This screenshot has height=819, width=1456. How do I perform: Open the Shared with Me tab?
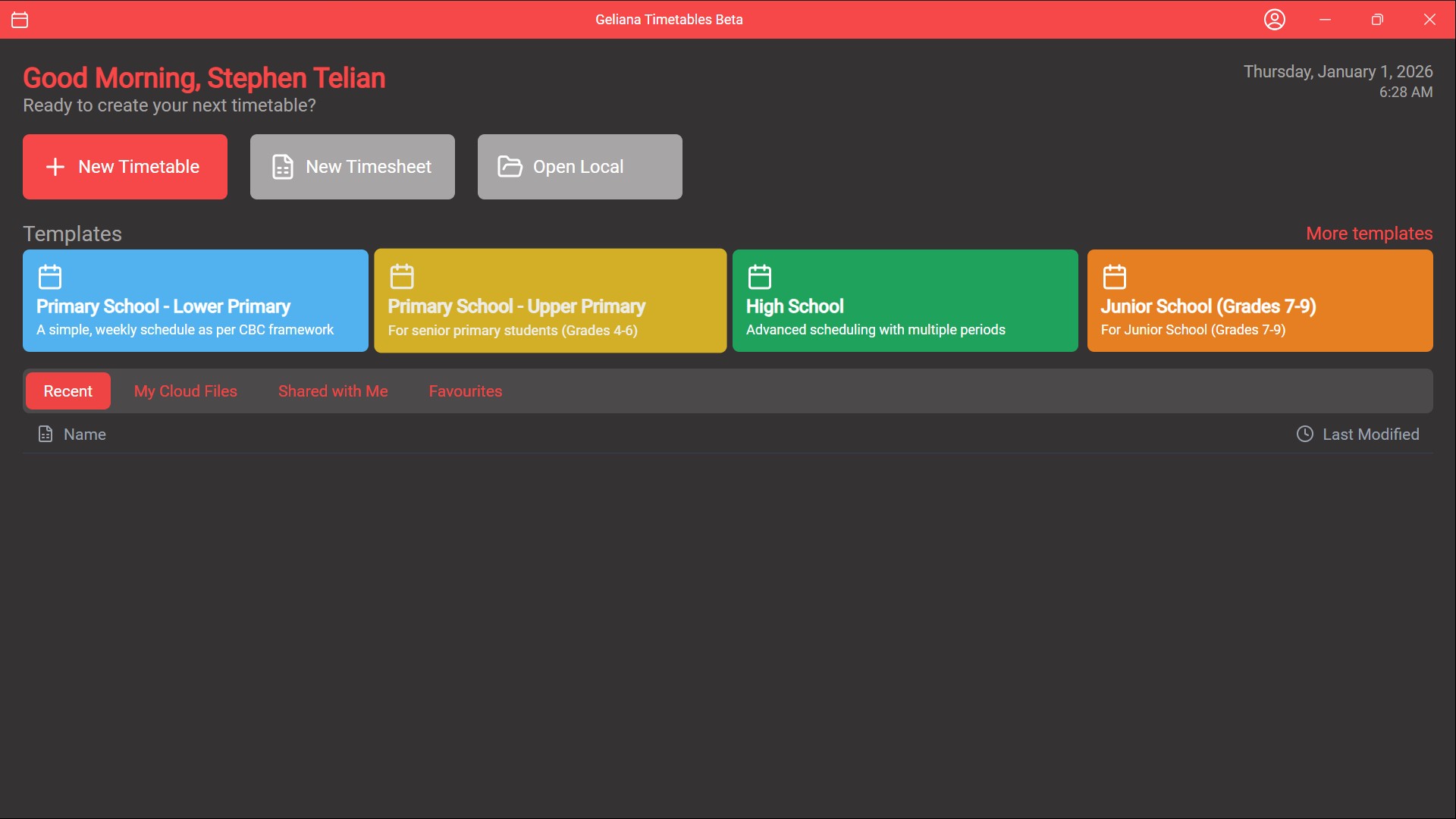click(x=333, y=391)
